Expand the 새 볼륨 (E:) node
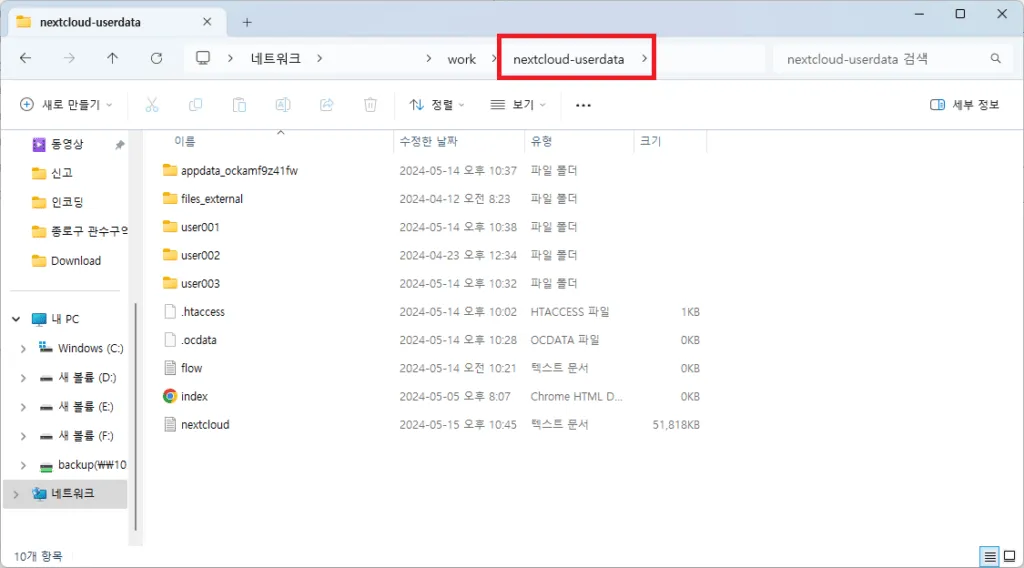 click(23, 407)
